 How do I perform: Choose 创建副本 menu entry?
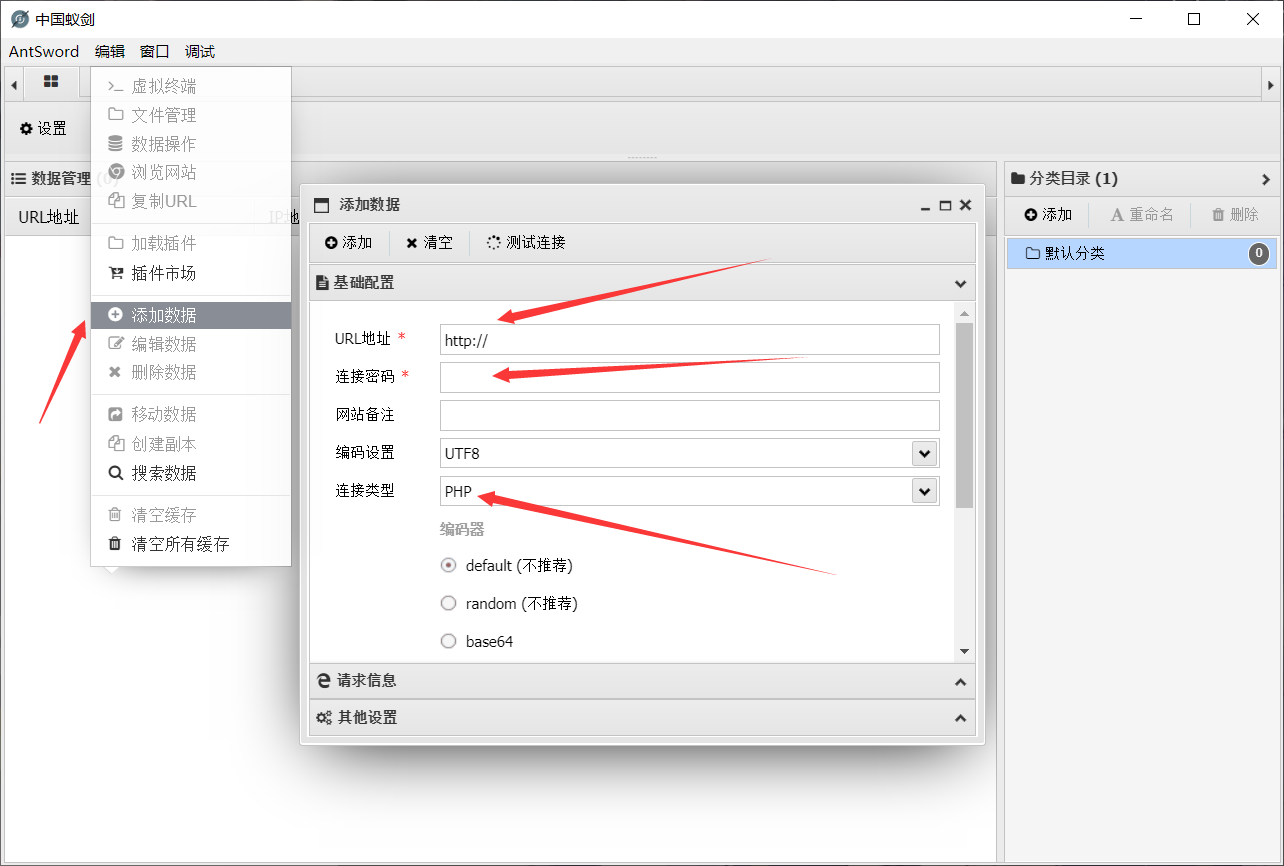[191, 444]
